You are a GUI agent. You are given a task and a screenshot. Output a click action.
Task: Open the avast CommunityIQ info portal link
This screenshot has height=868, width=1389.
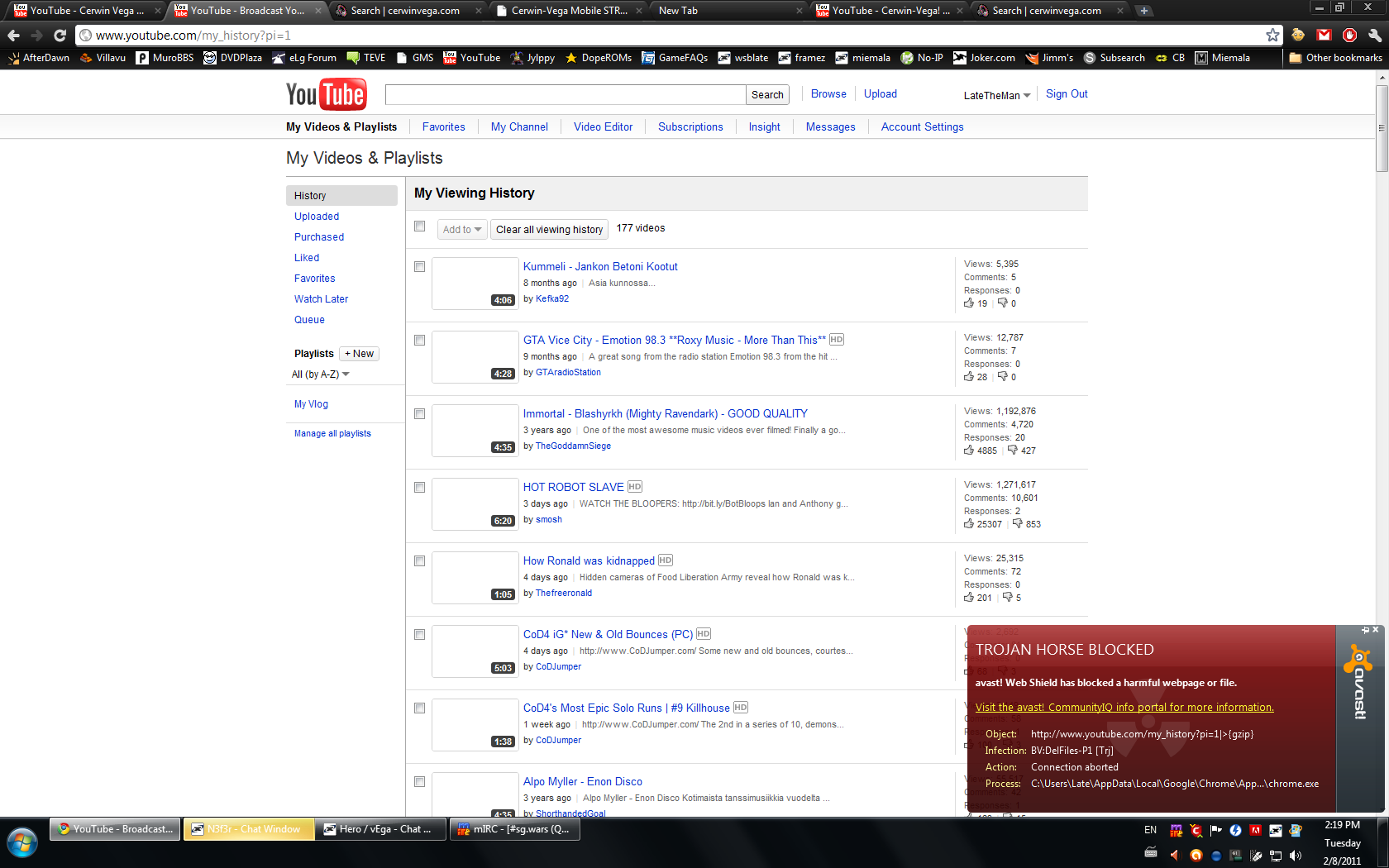[1124, 708]
